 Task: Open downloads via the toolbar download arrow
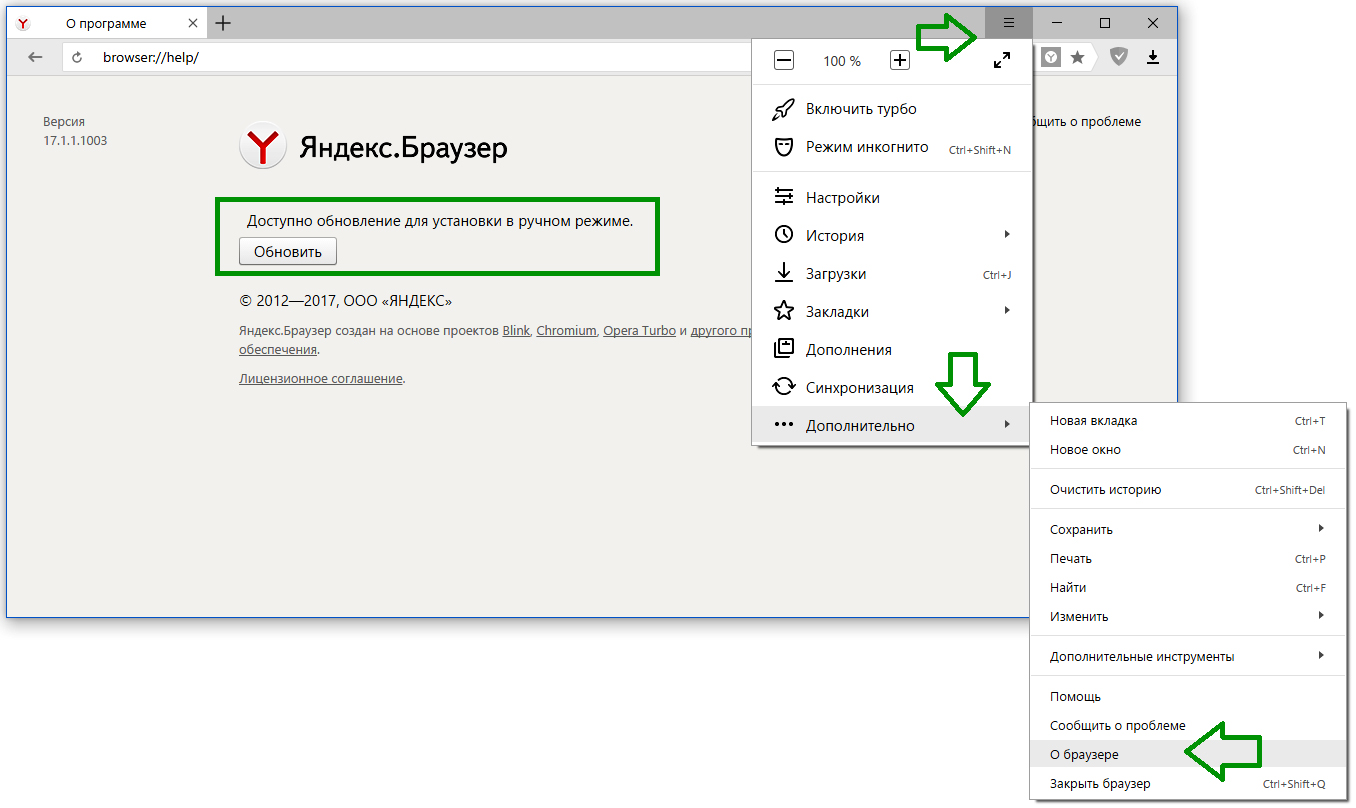1152,58
